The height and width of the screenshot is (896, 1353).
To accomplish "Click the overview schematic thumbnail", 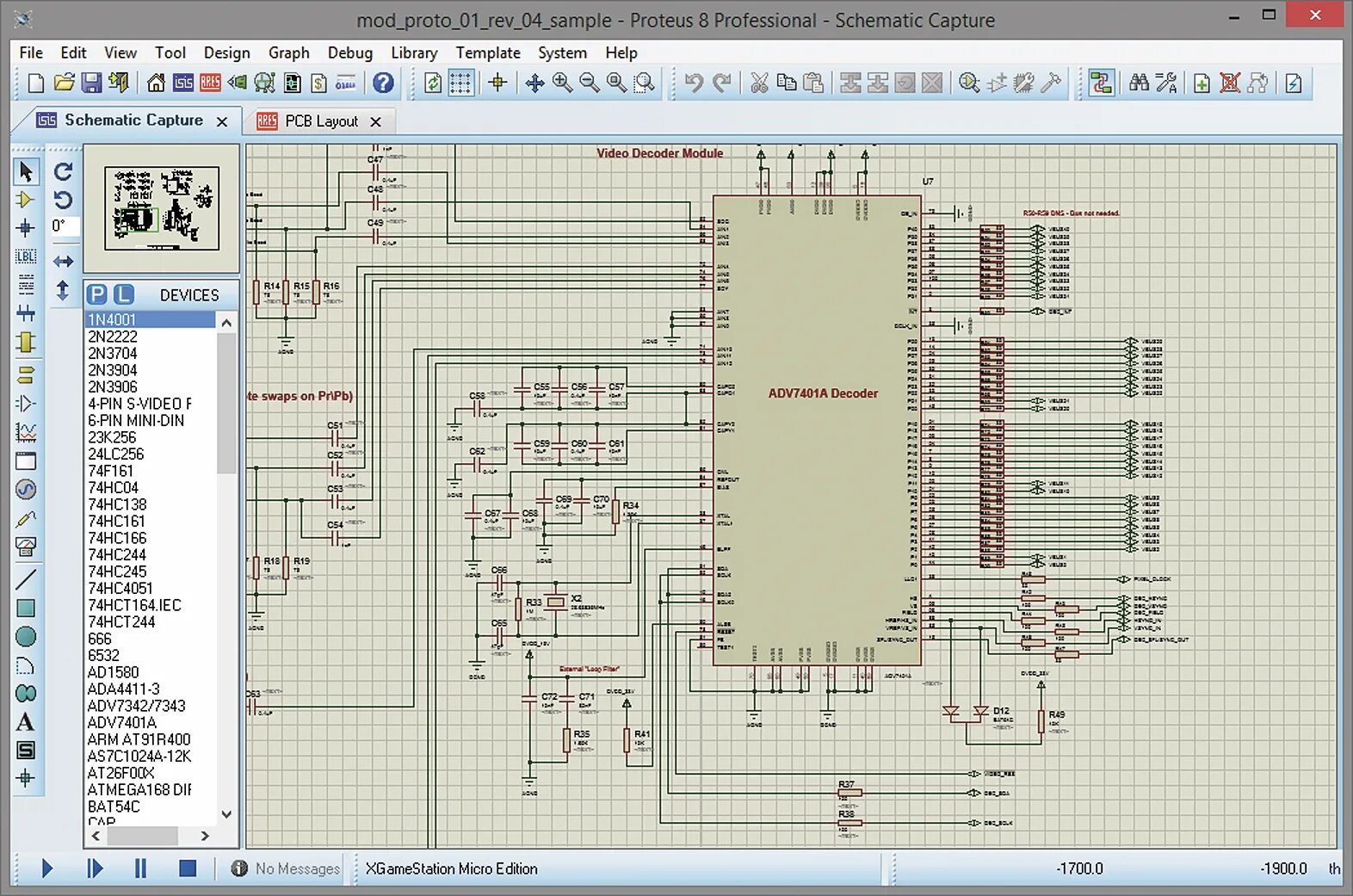I will (162, 207).
